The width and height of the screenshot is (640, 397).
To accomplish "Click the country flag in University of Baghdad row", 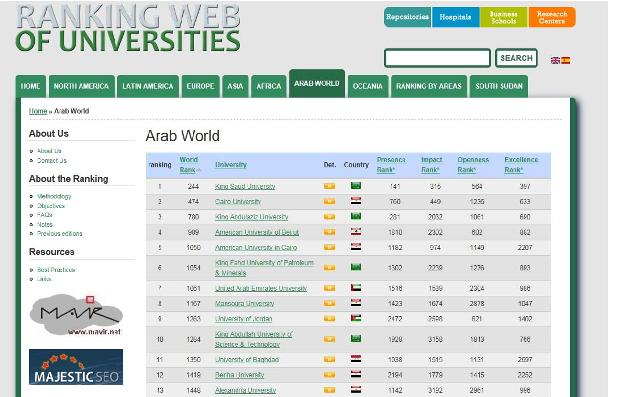I will pos(356,359).
